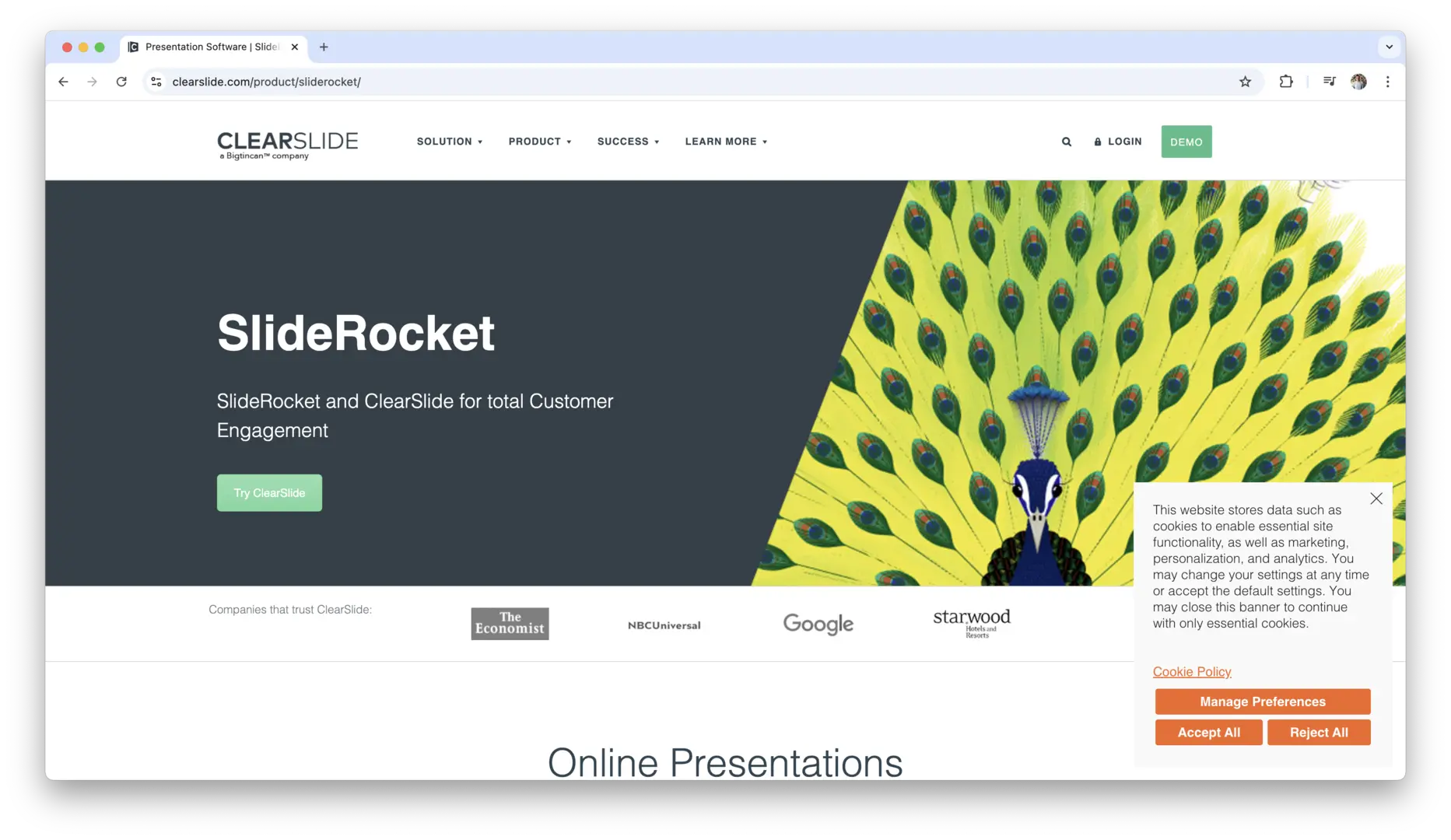Click Reject All cookies button

1318,733
